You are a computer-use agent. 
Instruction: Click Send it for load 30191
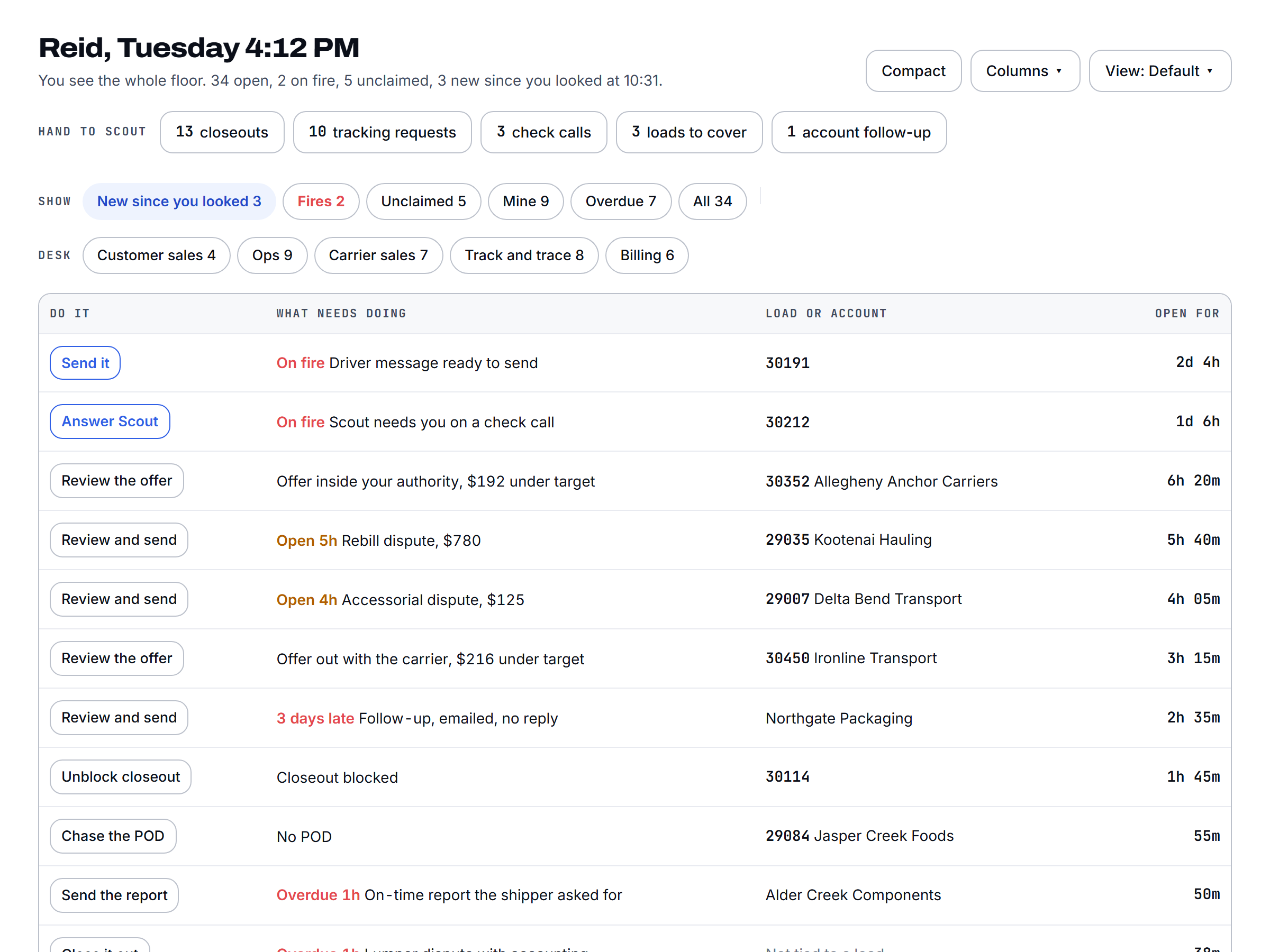click(x=85, y=363)
